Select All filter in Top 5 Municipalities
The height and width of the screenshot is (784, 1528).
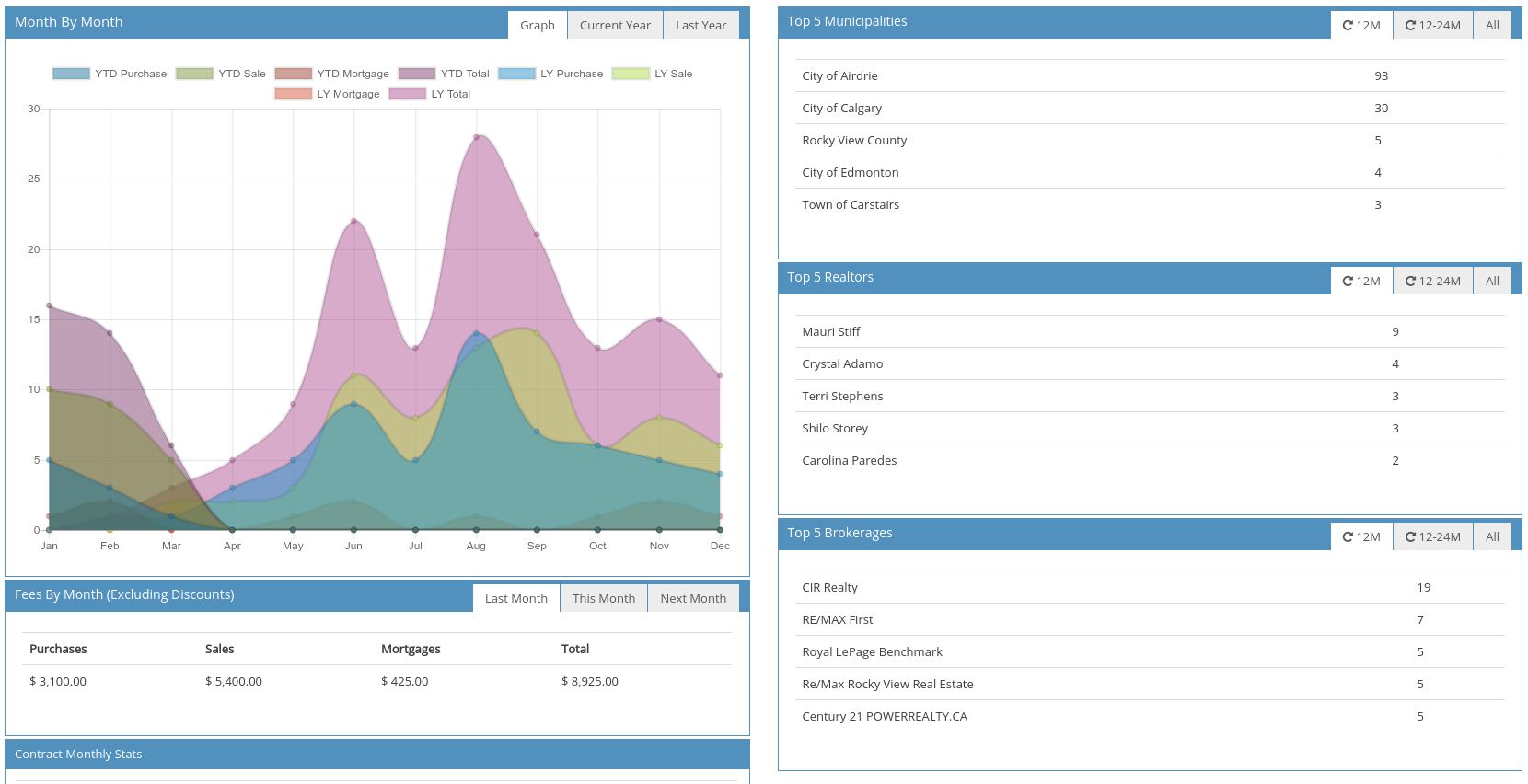tap(1492, 25)
